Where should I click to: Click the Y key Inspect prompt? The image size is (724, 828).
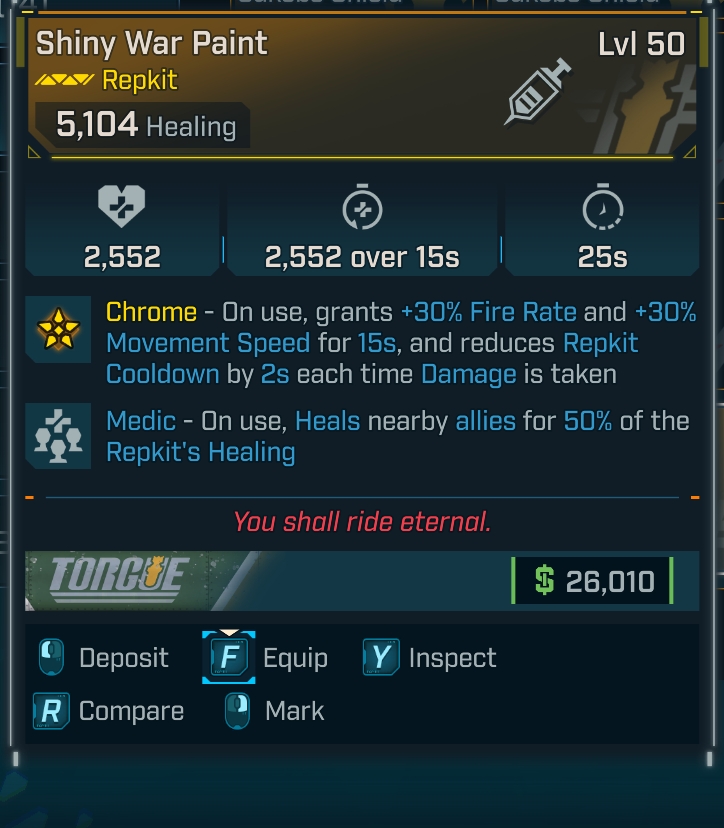coord(381,658)
